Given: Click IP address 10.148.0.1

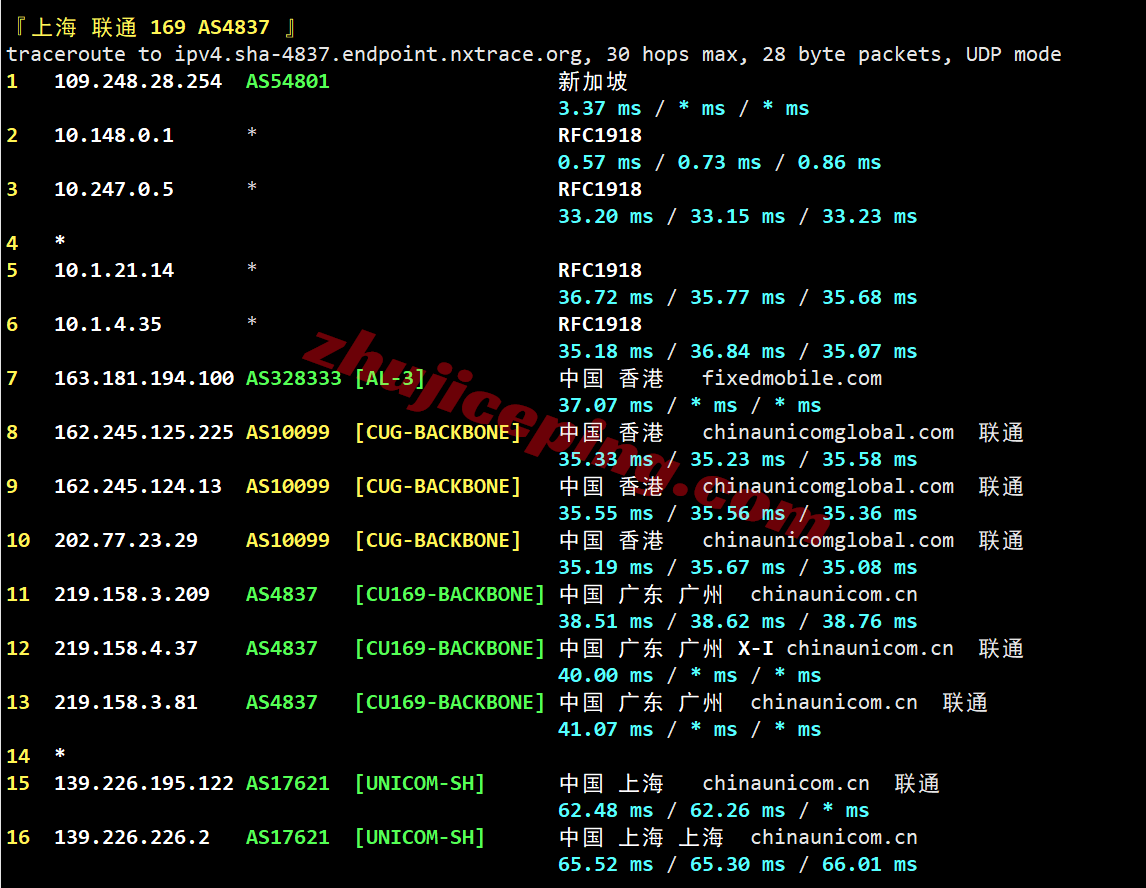Looking at the screenshot, I should [114, 135].
